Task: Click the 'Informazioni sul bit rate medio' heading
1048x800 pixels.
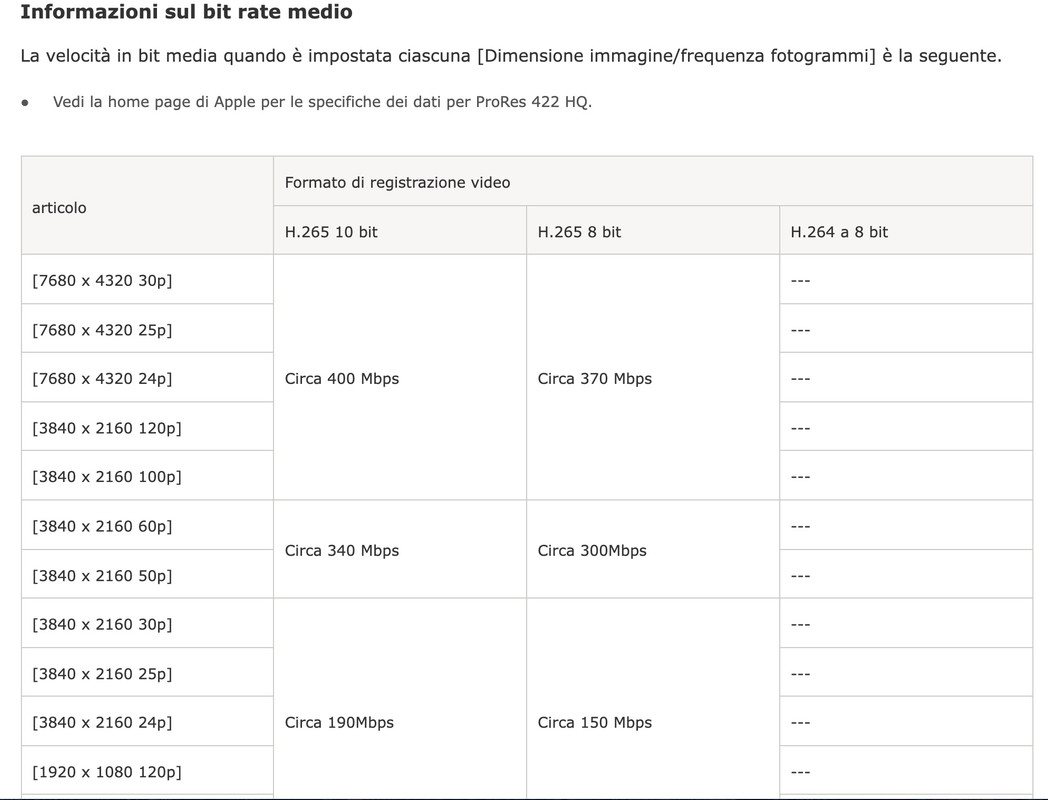Action: [x=186, y=12]
